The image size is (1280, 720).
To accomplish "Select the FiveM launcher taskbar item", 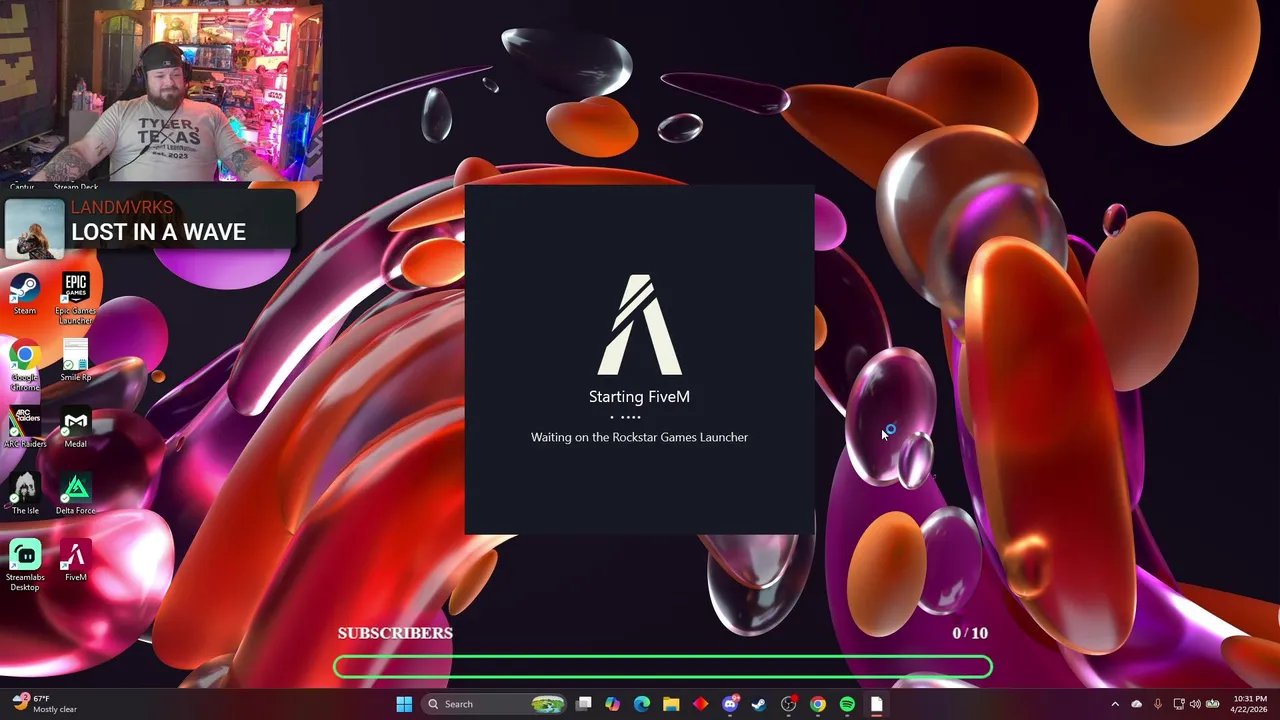I will click(x=876, y=704).
